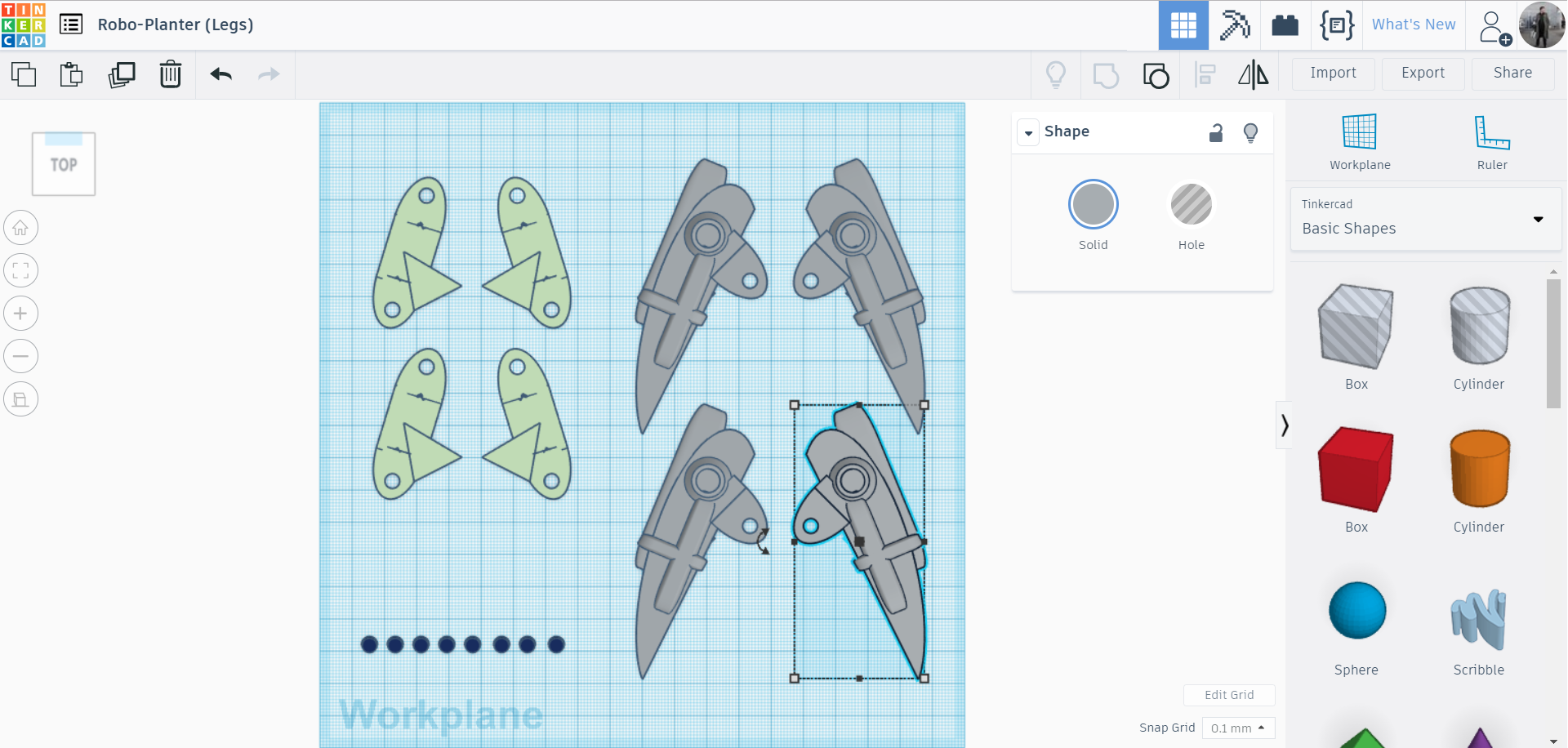Zoom in with the plus button

tap(21, 314)
